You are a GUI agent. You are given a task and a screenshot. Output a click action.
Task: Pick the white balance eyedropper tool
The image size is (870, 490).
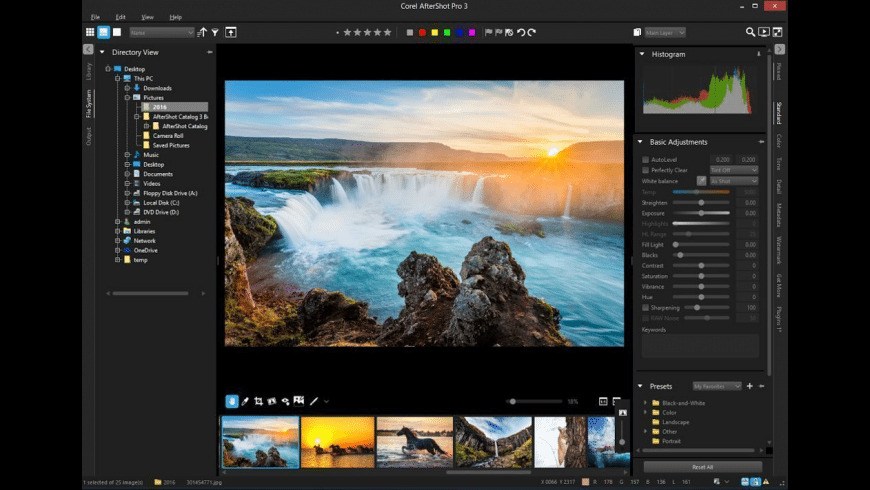pos(245,401)
